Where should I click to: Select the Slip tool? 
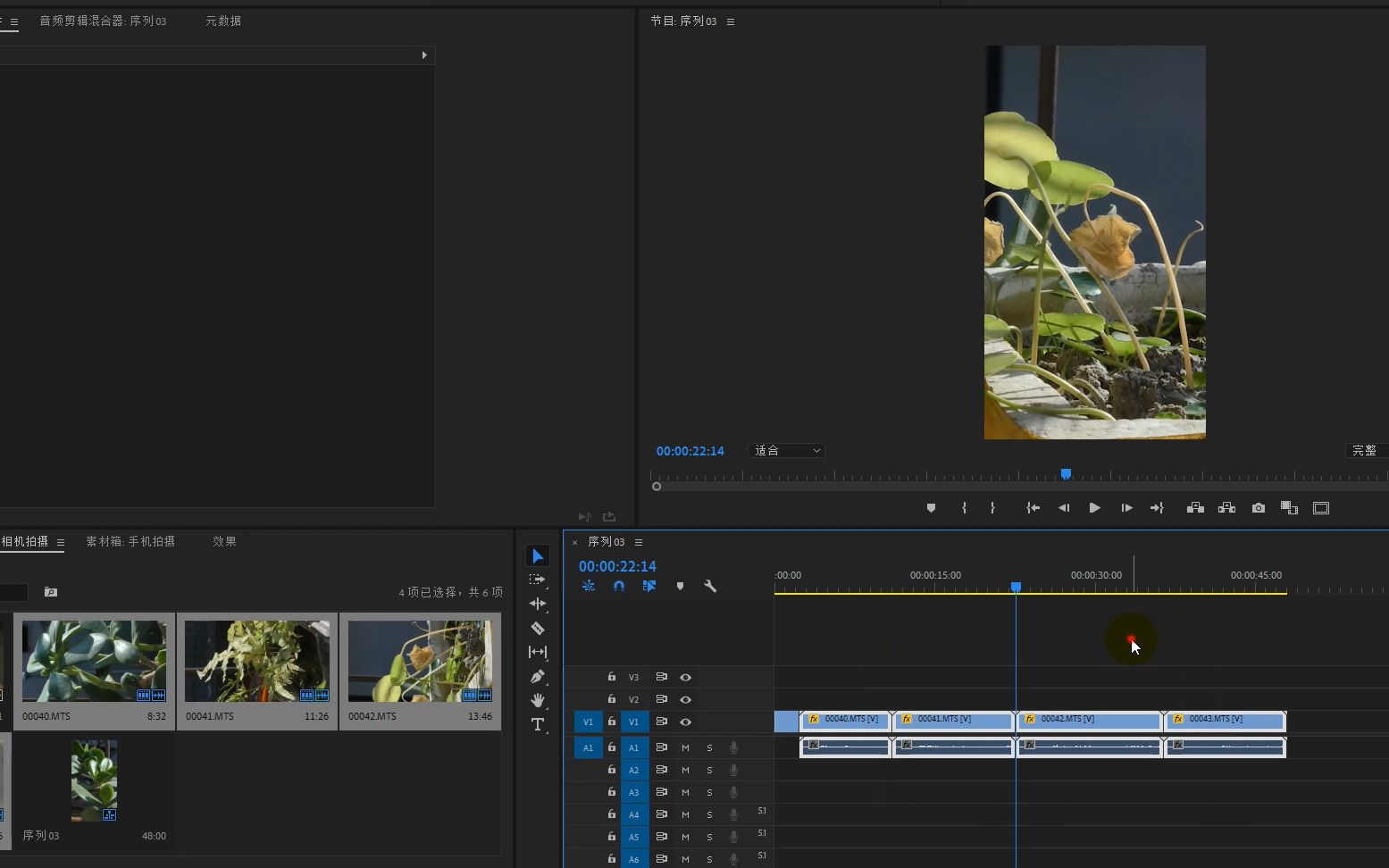click(538, 652)
